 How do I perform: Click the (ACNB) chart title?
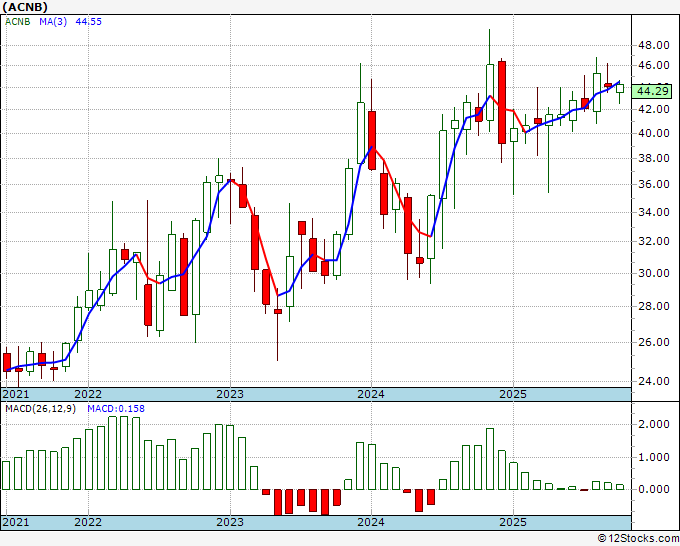pos(25,7)
